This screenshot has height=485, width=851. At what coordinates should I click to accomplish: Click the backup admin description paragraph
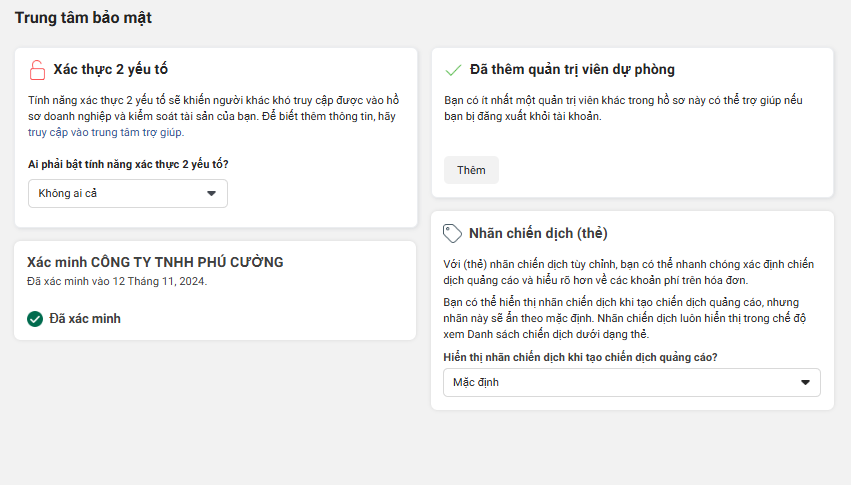[x=623, y=108]
